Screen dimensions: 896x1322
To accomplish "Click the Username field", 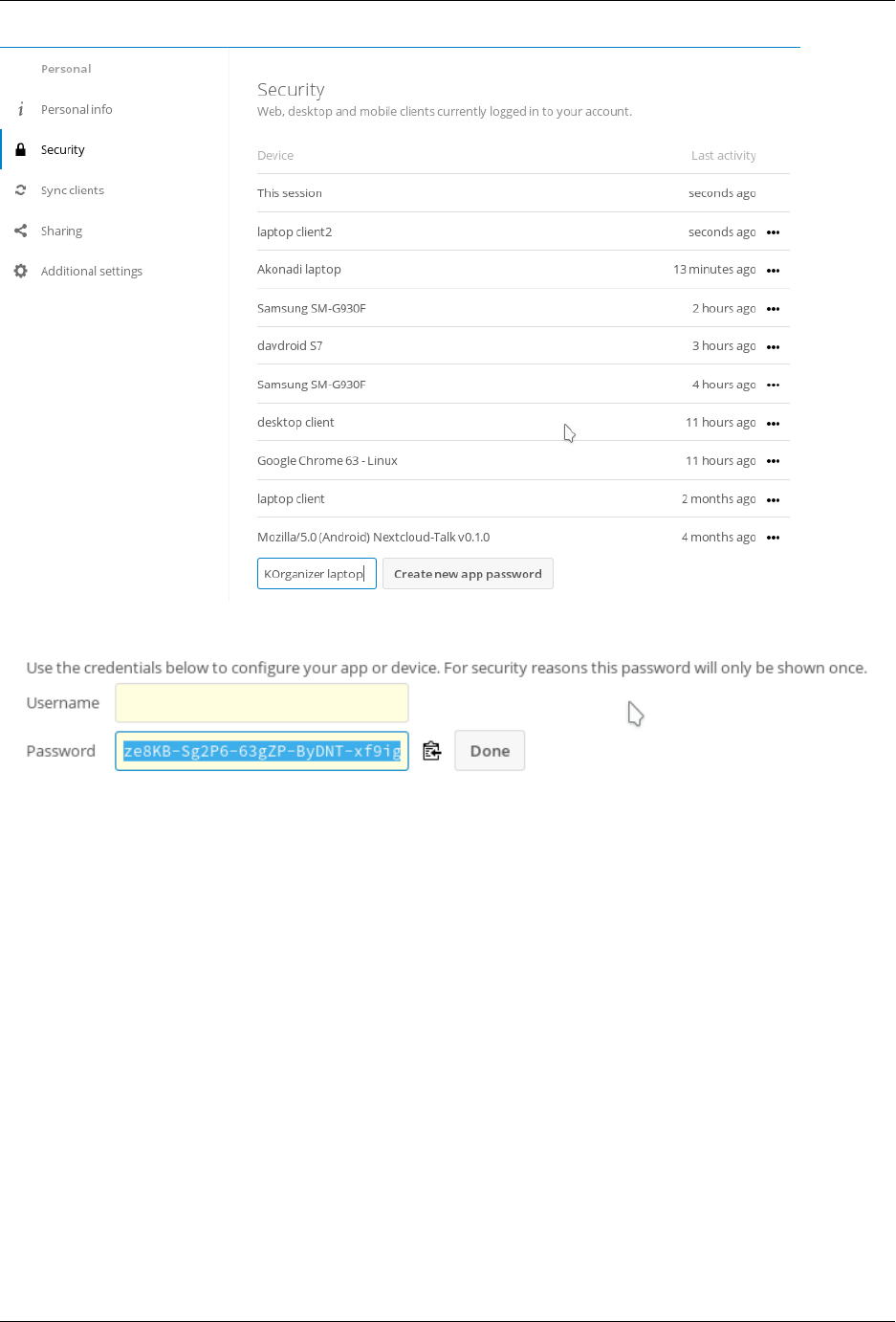I will (x=262, y=703).
